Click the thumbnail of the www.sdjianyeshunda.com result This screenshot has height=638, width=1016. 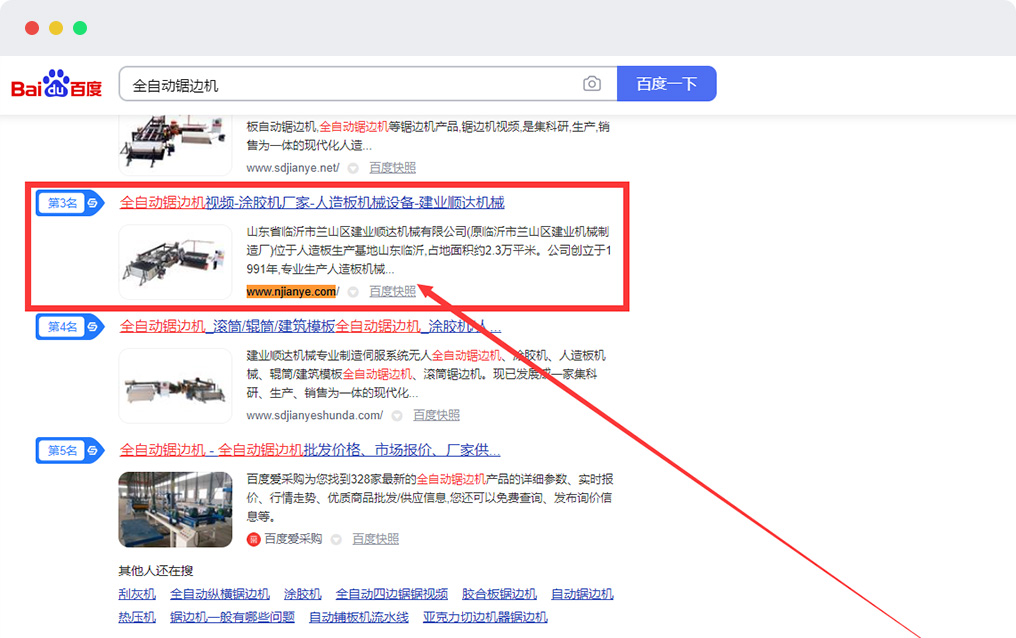(175, 385)
